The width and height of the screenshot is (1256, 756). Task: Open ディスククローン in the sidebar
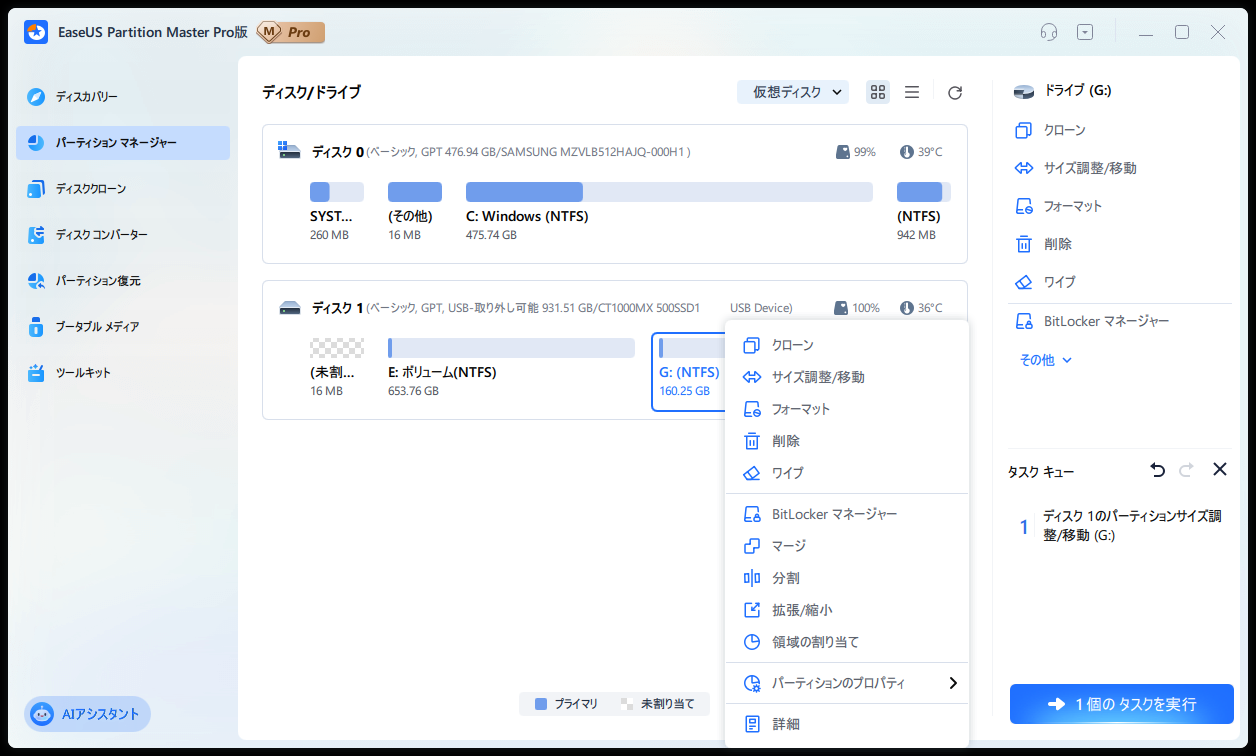(x=122, y=189)
